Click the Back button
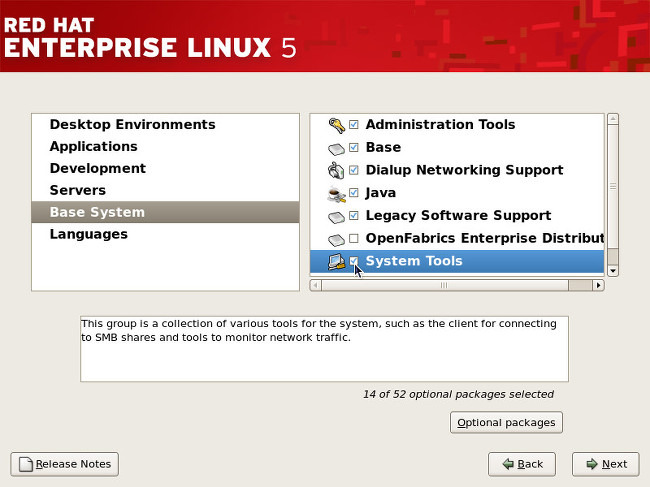The width and height of the screenshot is (650, 487). [522, 464]
